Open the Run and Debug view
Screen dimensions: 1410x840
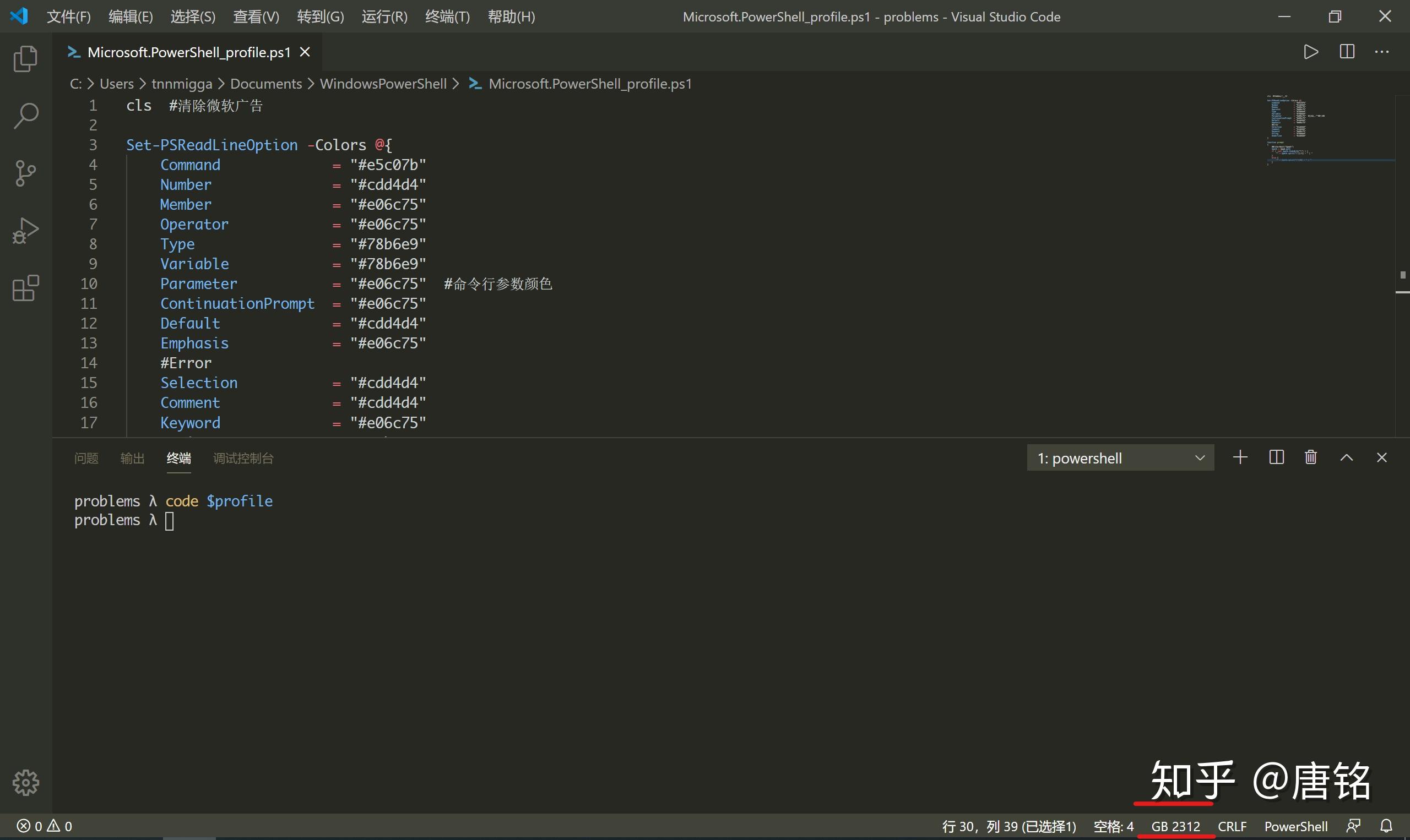click(25, 231)
